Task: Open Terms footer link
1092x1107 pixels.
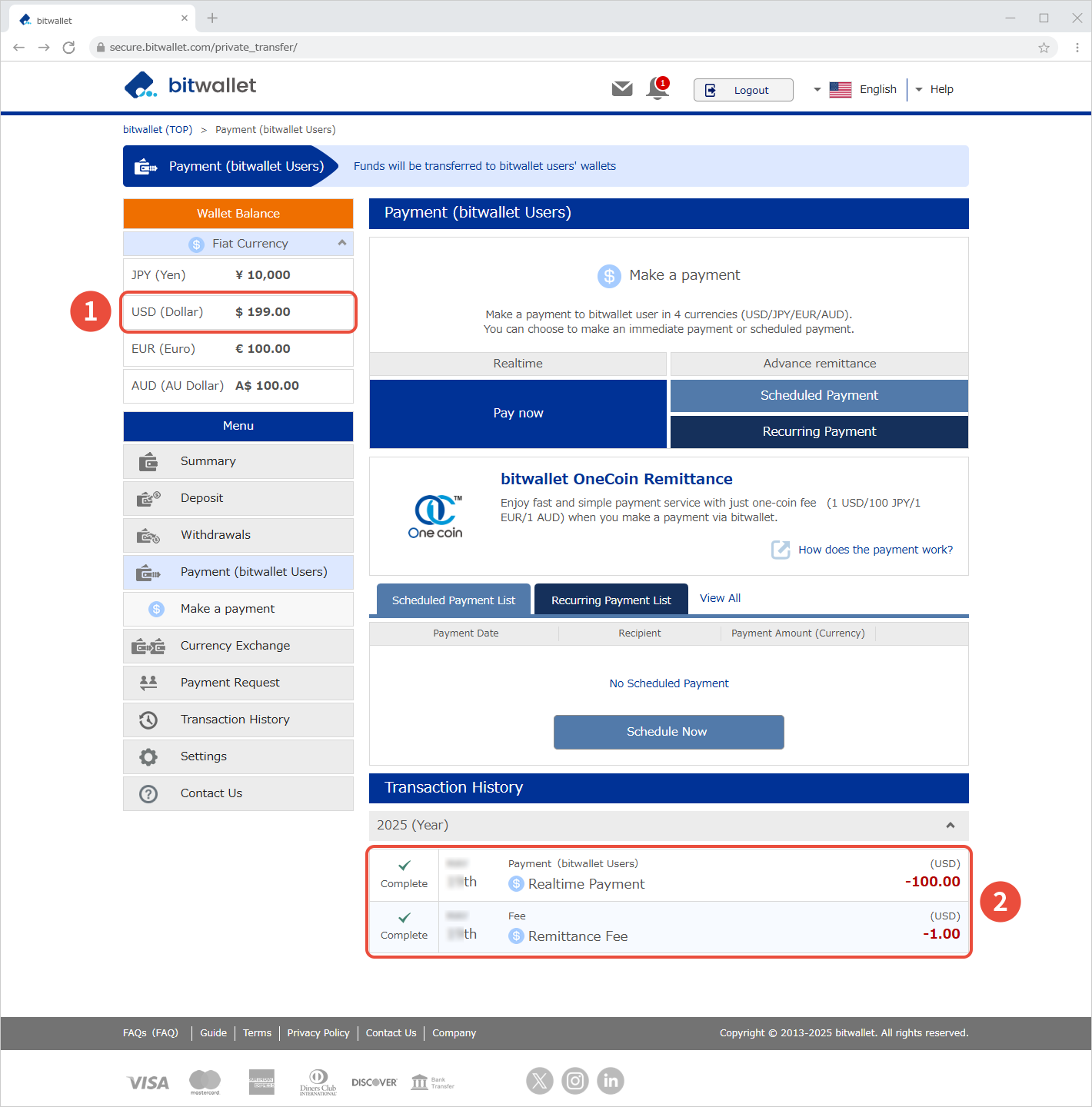Action: pos(257,1033)
